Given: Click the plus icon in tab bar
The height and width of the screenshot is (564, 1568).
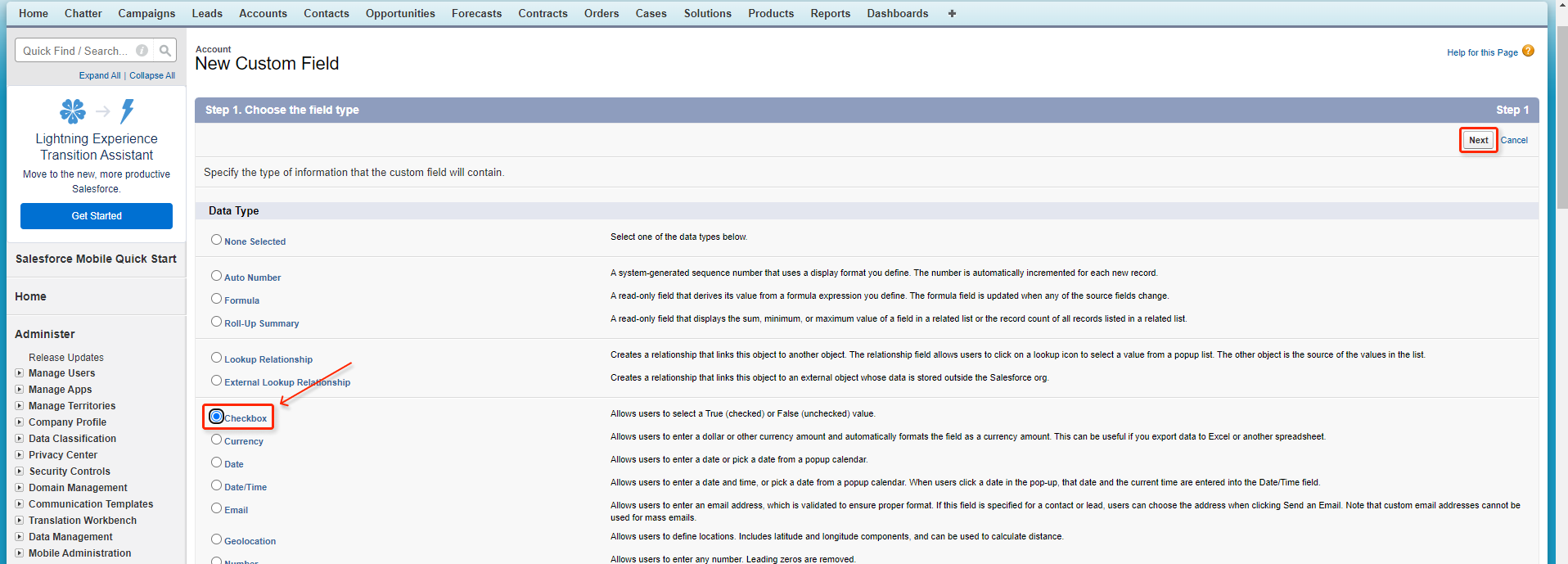Looking at the screenshot, I should [952, 13].
